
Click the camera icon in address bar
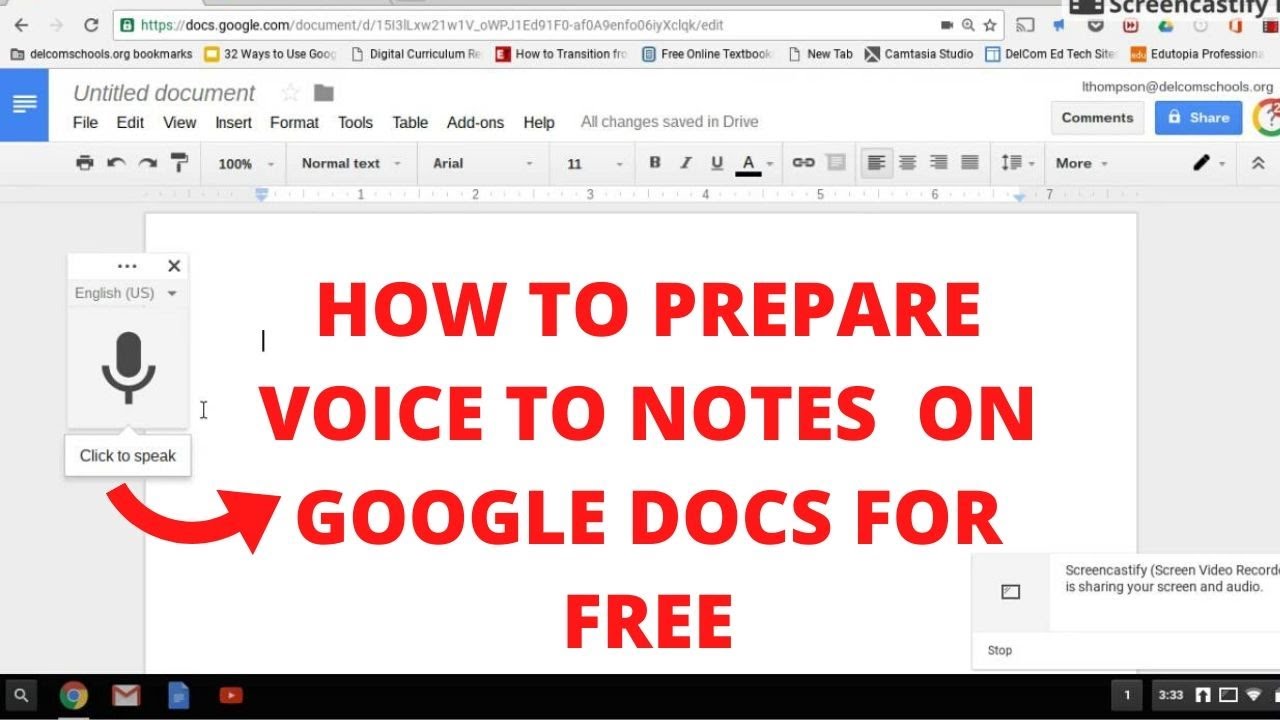947,25
